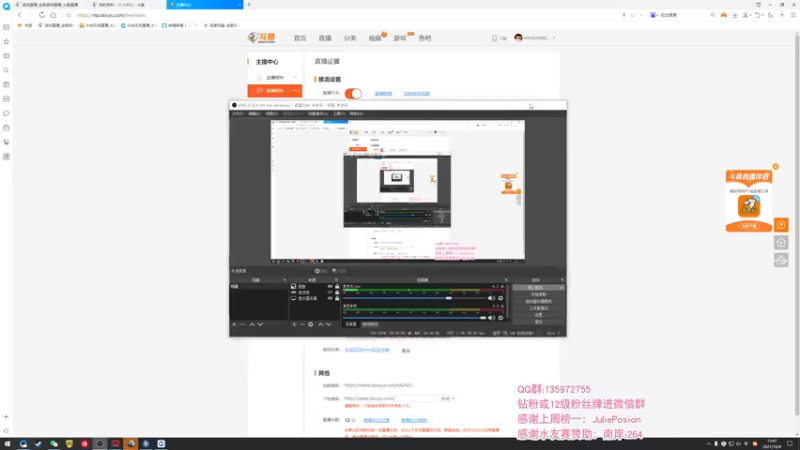Open the dropdown next to personal URL field
800x450 pixels.
447,398
